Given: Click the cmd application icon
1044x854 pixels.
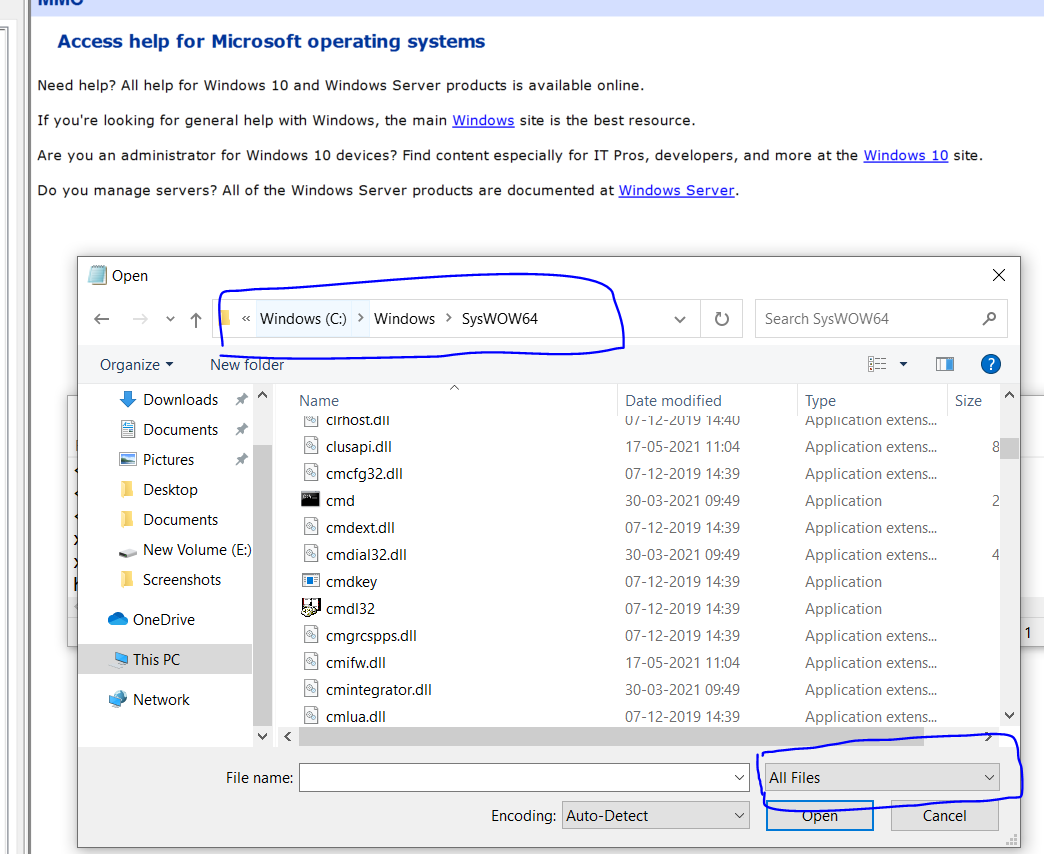Looking at the screenshot, I should coord(310,500).
